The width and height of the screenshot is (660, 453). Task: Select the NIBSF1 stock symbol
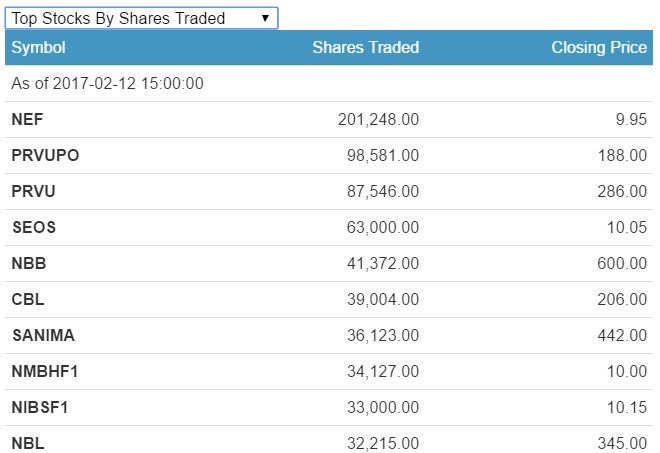coord(40,407)
